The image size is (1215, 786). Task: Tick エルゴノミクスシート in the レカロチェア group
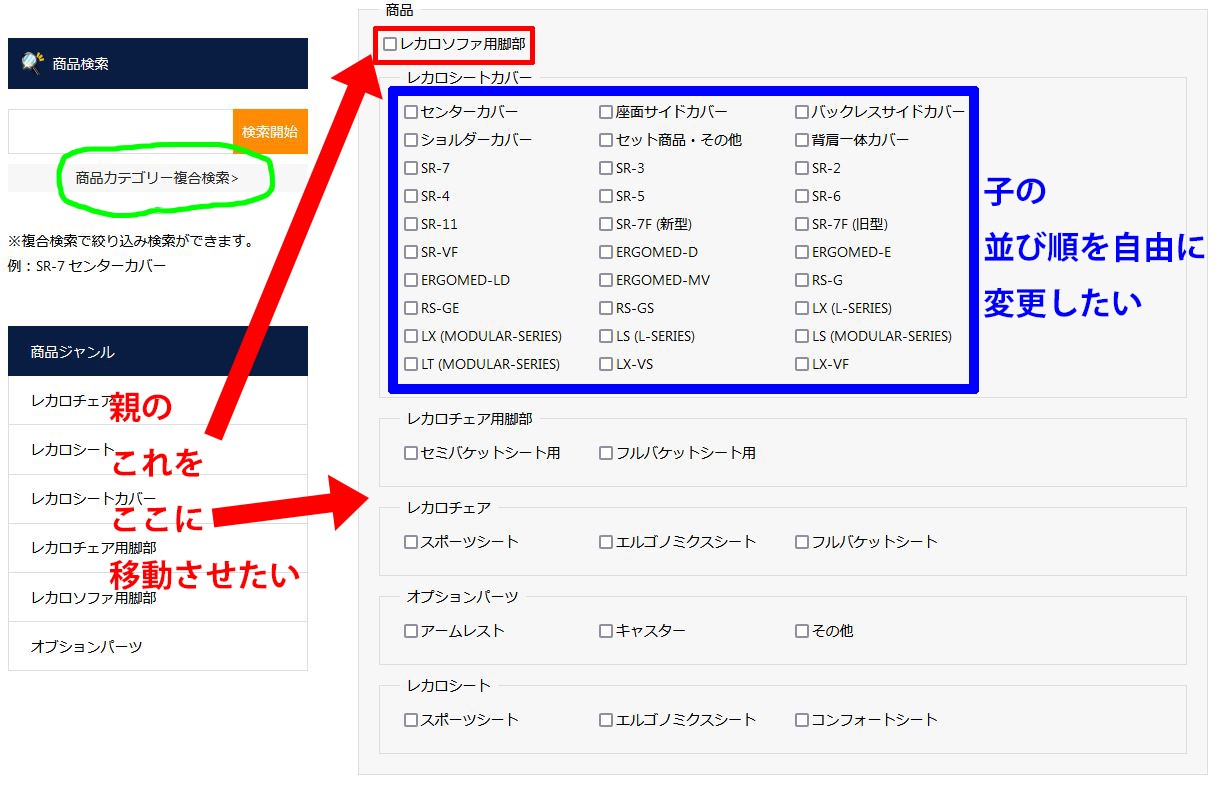(606, 542)
